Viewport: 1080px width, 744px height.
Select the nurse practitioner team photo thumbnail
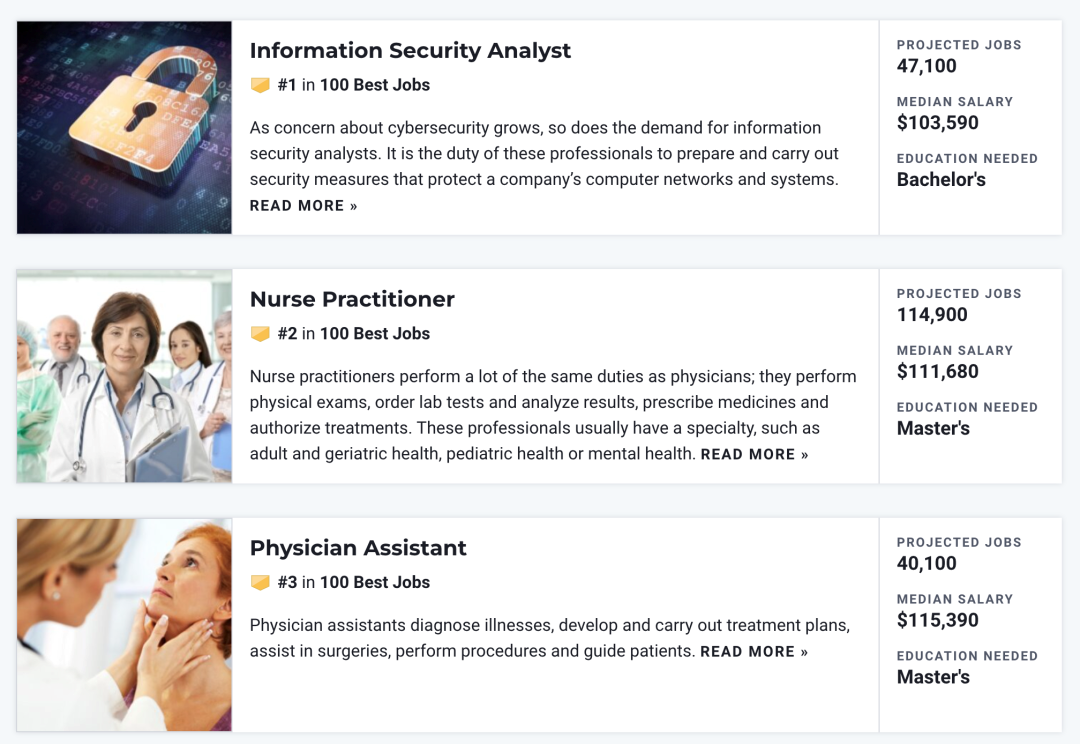pyautogui.click(x=124, y=376)
